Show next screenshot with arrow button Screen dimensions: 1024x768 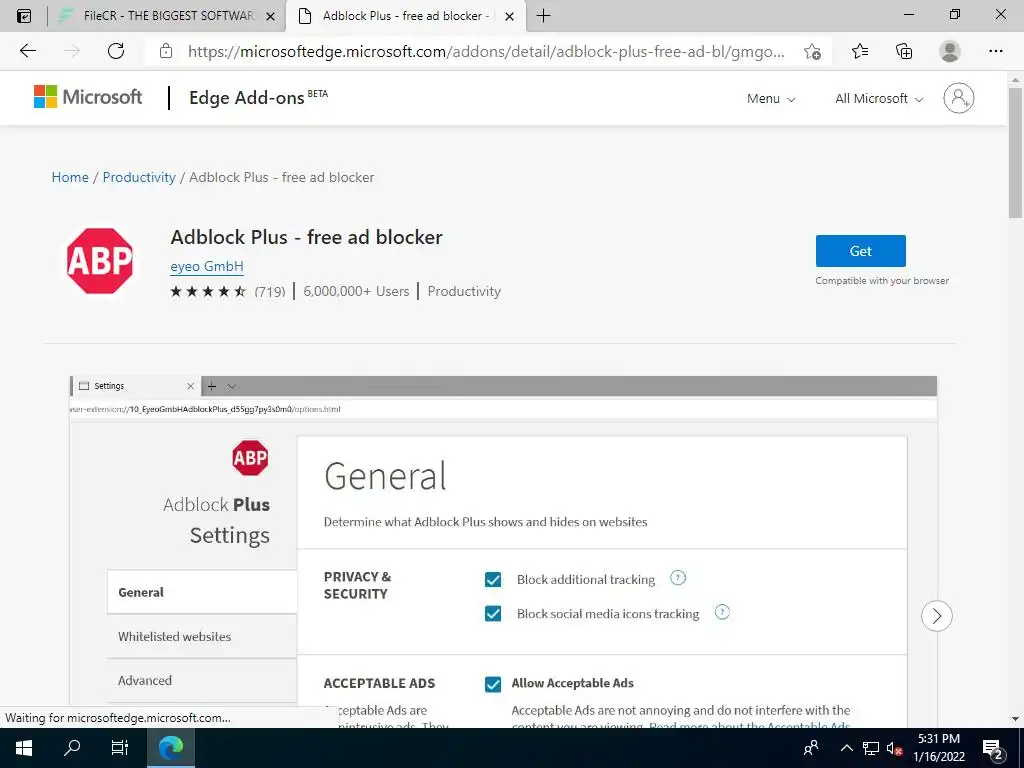[936, 616]
